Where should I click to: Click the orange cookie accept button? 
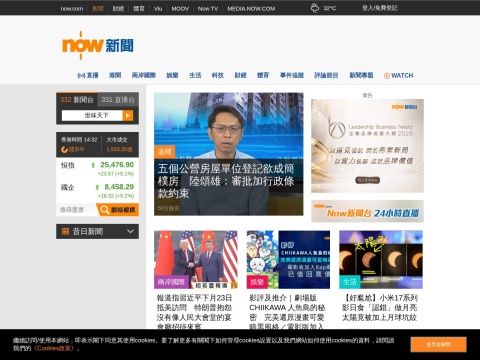point(438,344)
